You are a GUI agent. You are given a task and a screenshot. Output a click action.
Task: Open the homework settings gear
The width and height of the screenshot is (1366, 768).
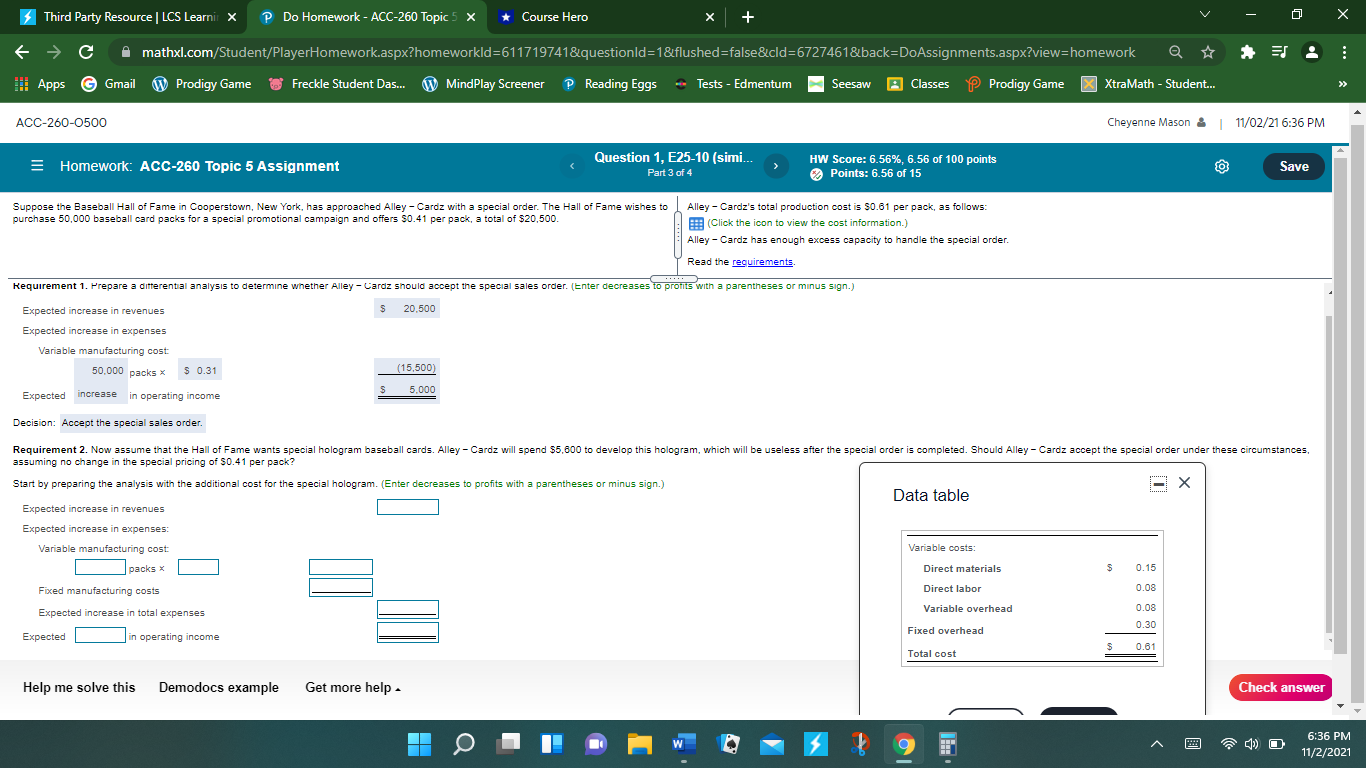click(1221, 167)
